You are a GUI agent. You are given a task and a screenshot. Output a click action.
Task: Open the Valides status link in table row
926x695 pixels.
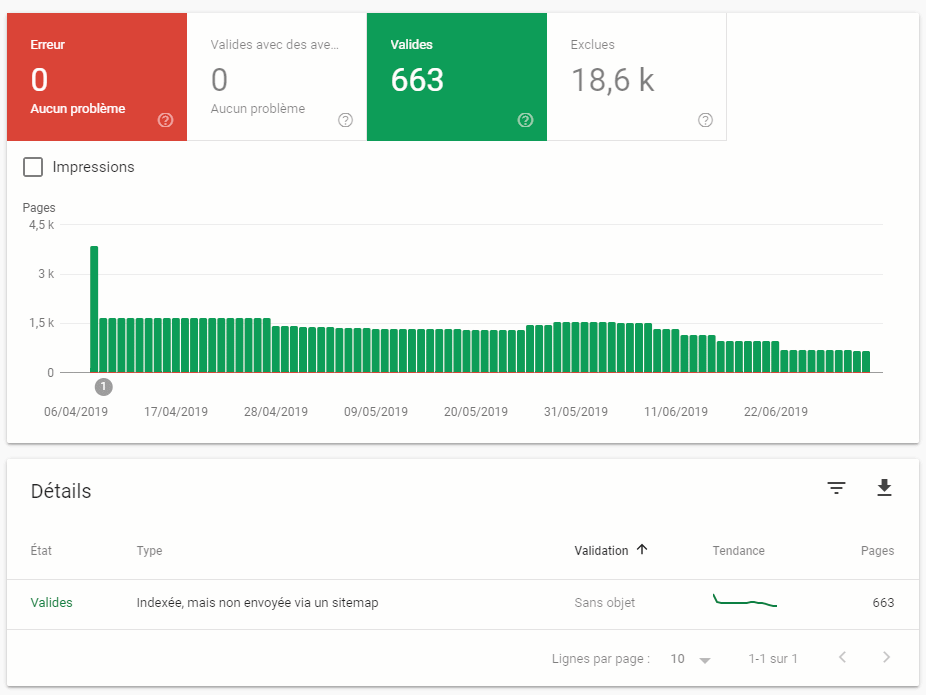pos(52,603)
